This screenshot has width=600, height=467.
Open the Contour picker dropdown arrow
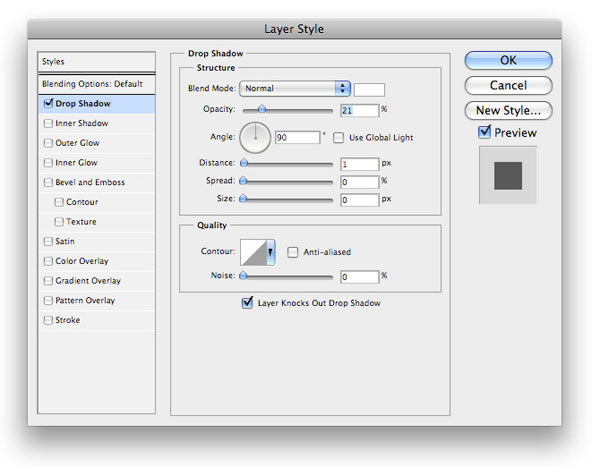pos(271,252)
